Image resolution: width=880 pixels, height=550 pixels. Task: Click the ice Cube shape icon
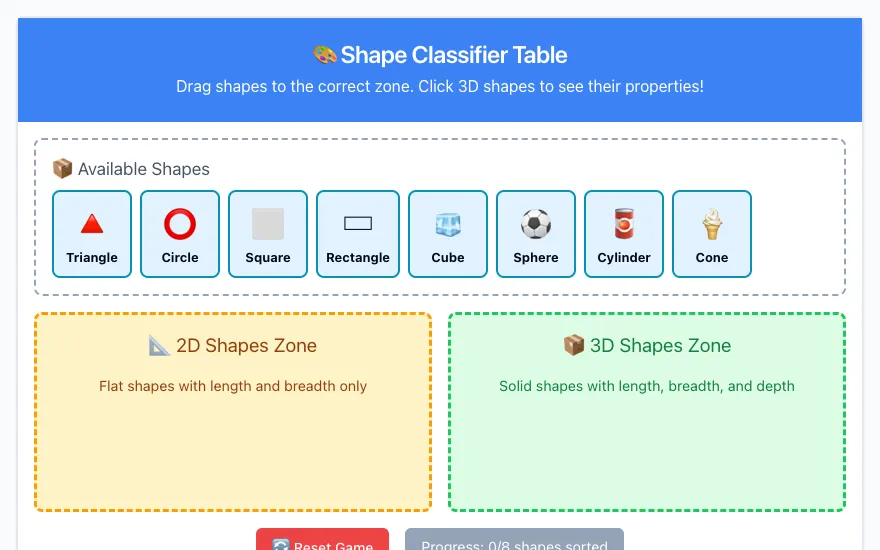(x=448, y=224)
